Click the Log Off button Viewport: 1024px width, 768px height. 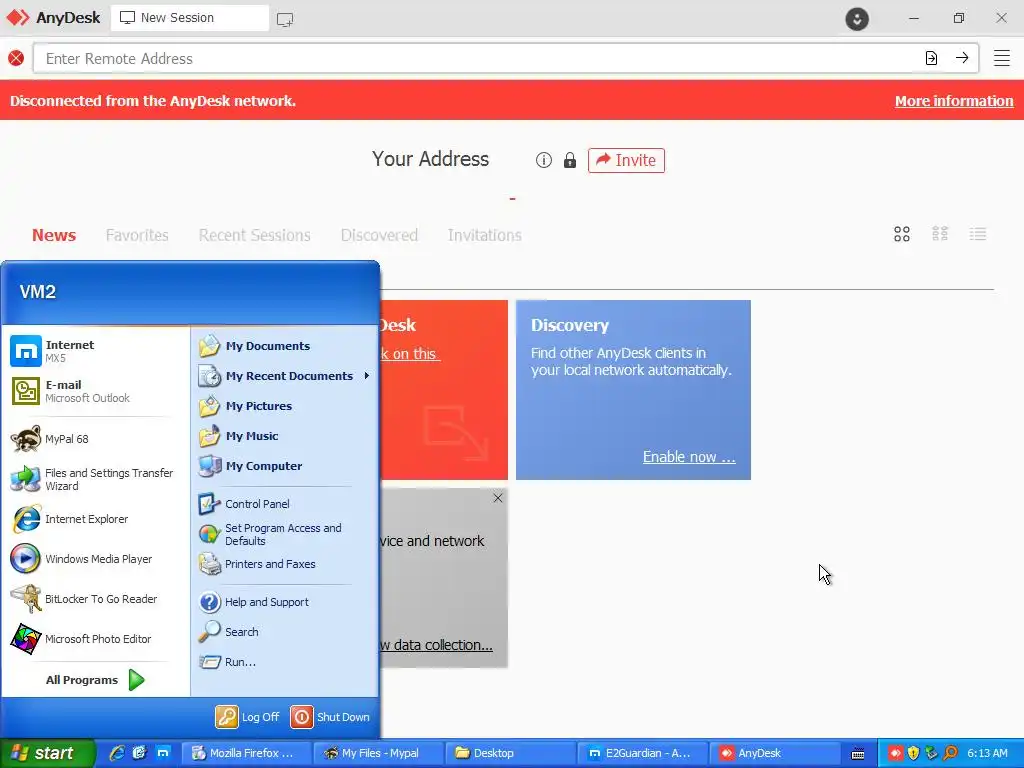click(x=248, y=717)
